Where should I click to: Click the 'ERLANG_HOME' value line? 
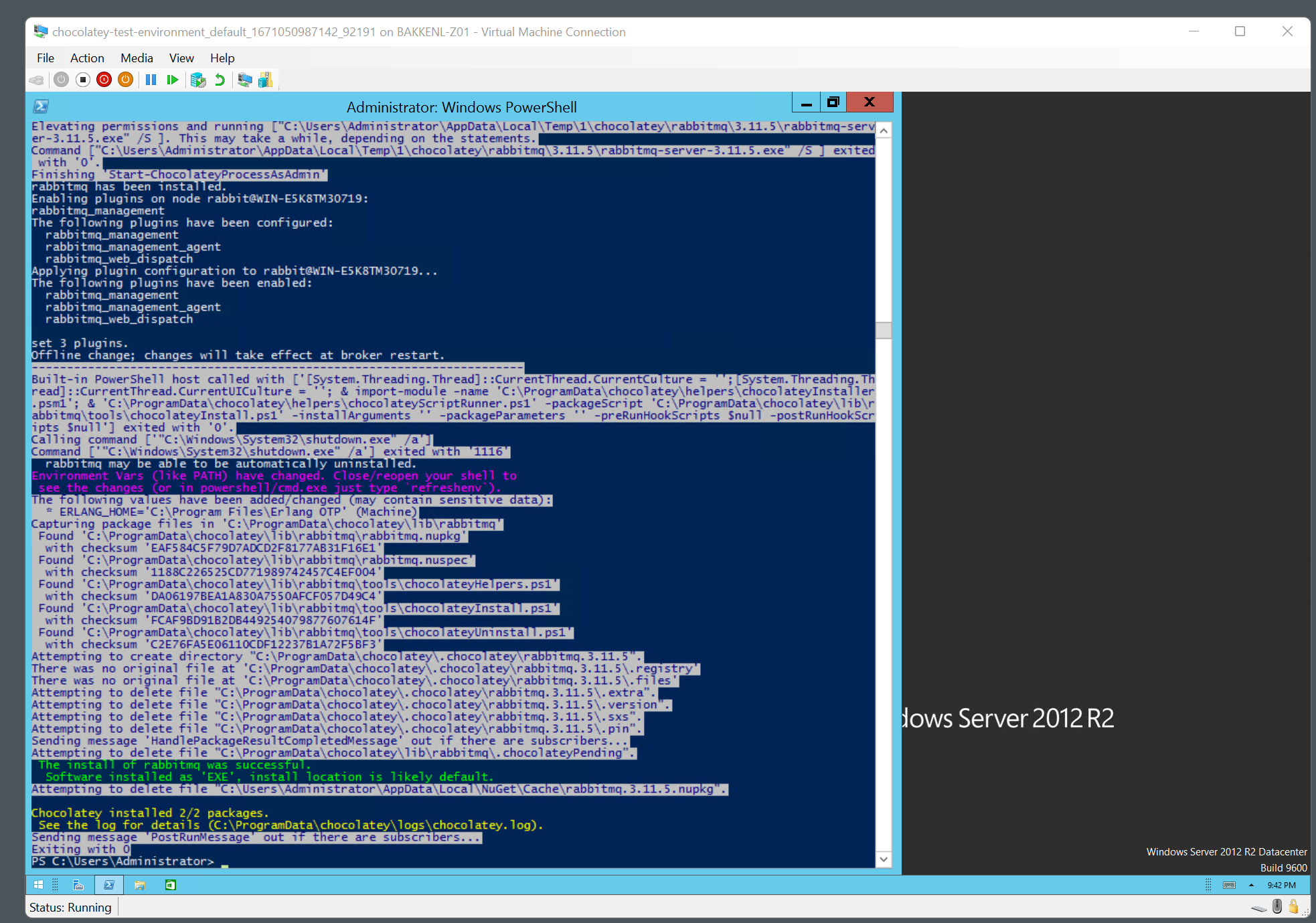[232, 512]
